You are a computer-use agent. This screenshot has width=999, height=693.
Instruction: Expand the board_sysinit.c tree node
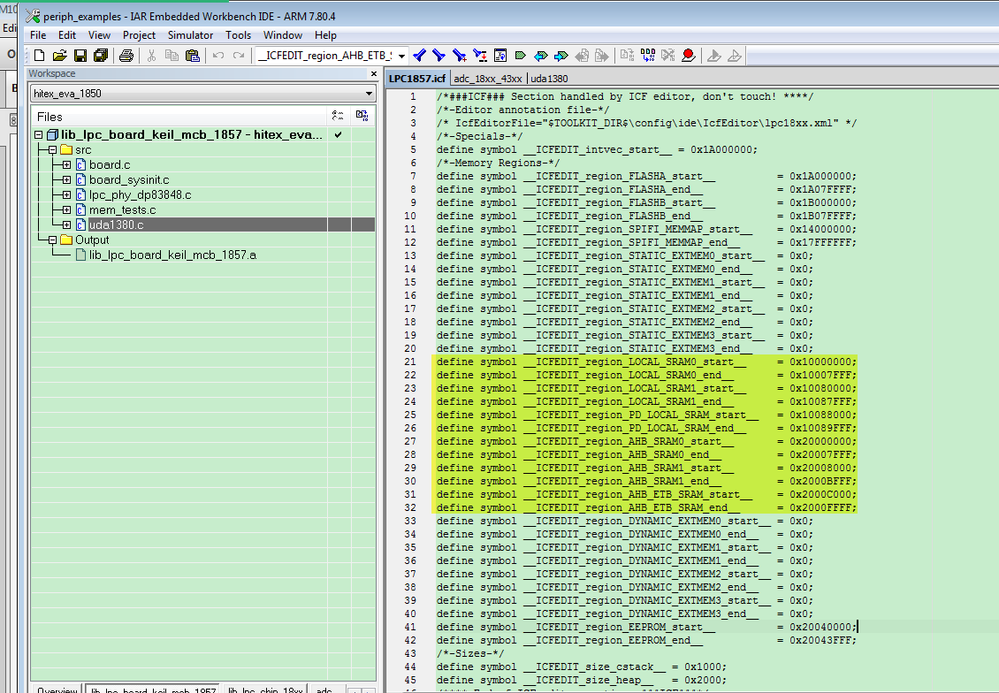click(66, 180)
